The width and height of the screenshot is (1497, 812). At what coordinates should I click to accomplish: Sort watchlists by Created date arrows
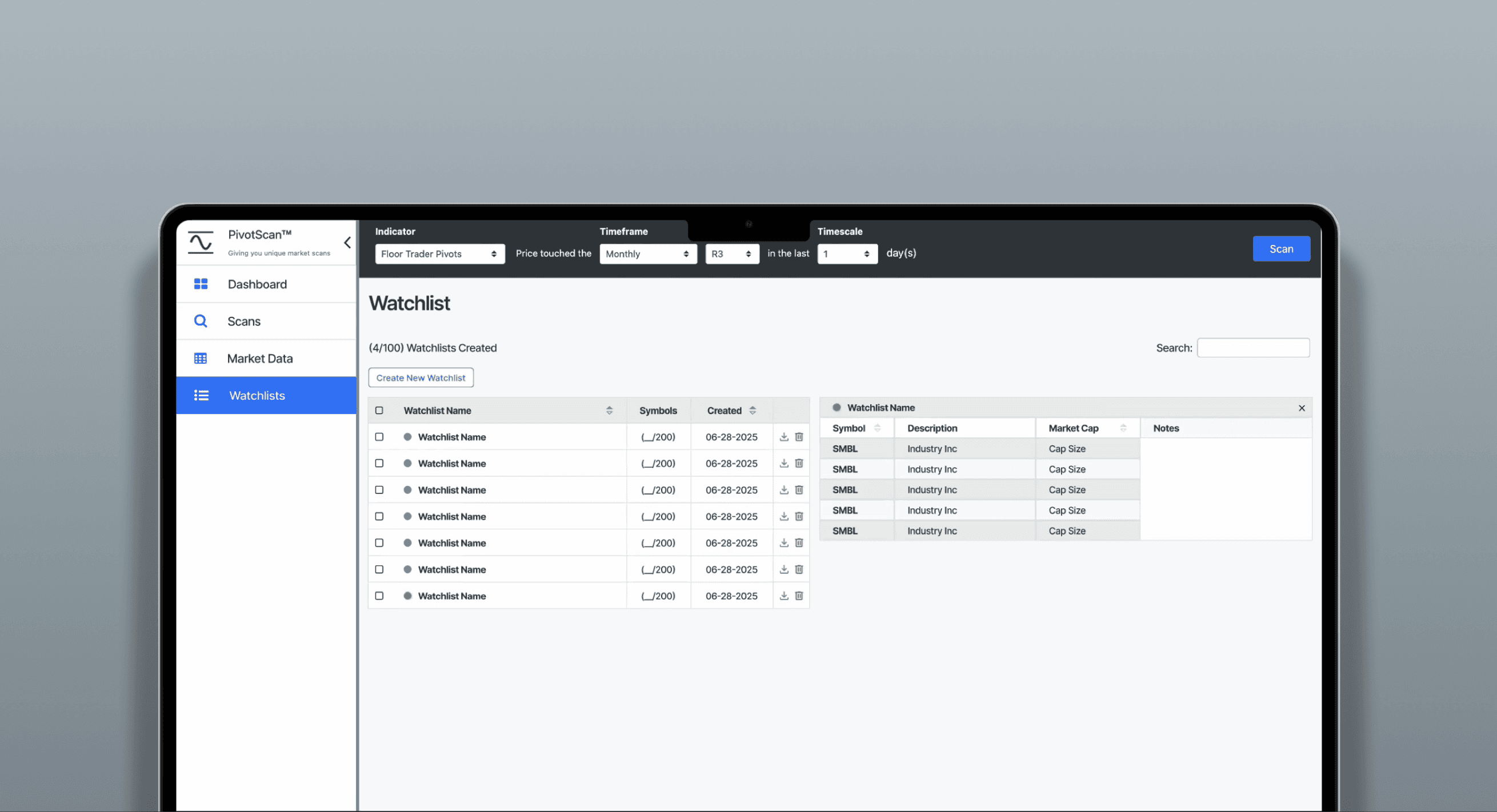tap(752, 411)
